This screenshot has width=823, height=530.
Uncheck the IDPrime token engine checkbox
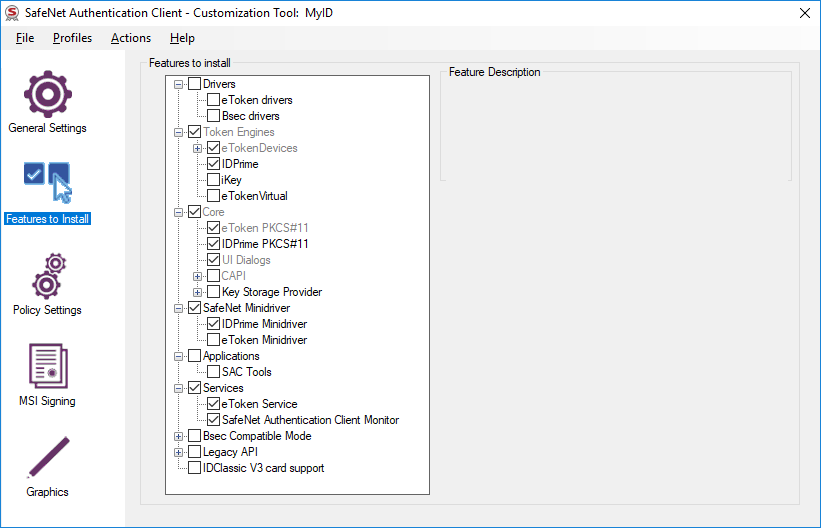tap(214, 164)
